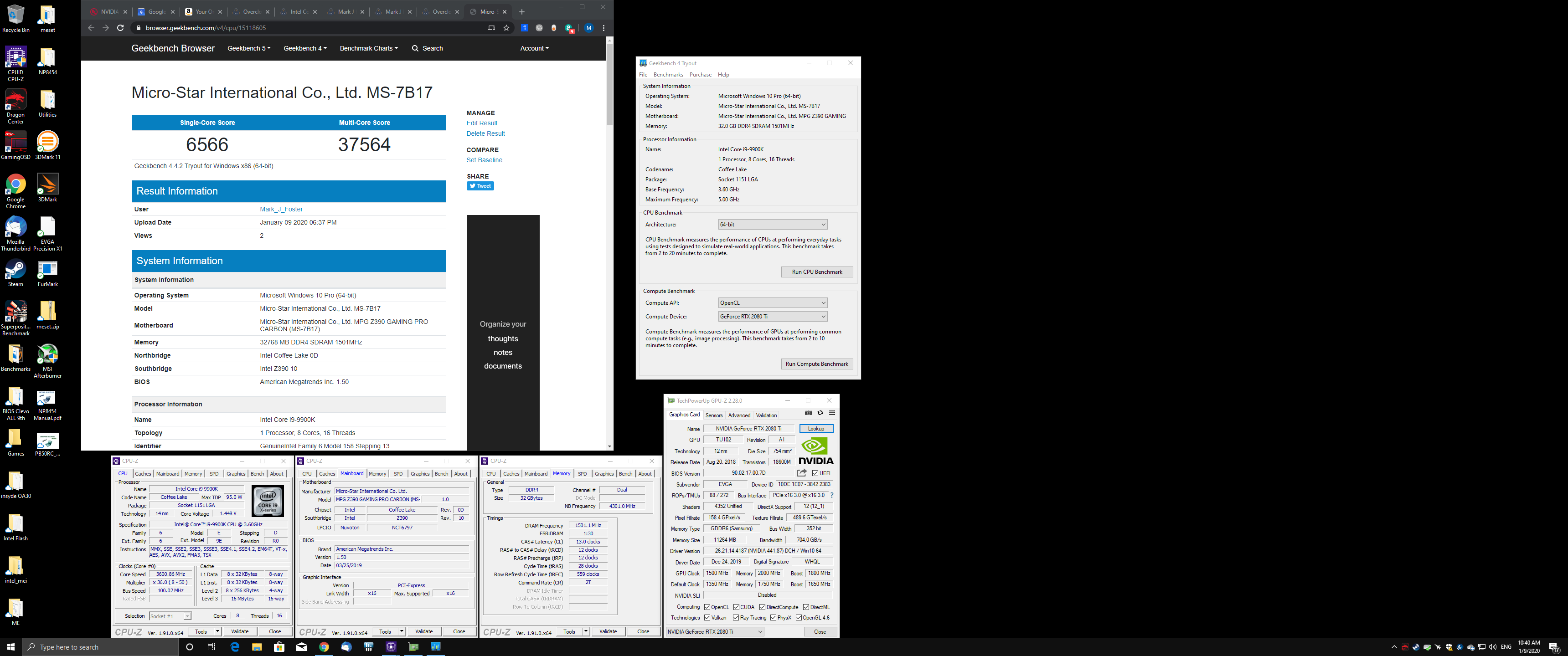Open the Compute API OpenCL dropdown

click(x=773, y=303)
